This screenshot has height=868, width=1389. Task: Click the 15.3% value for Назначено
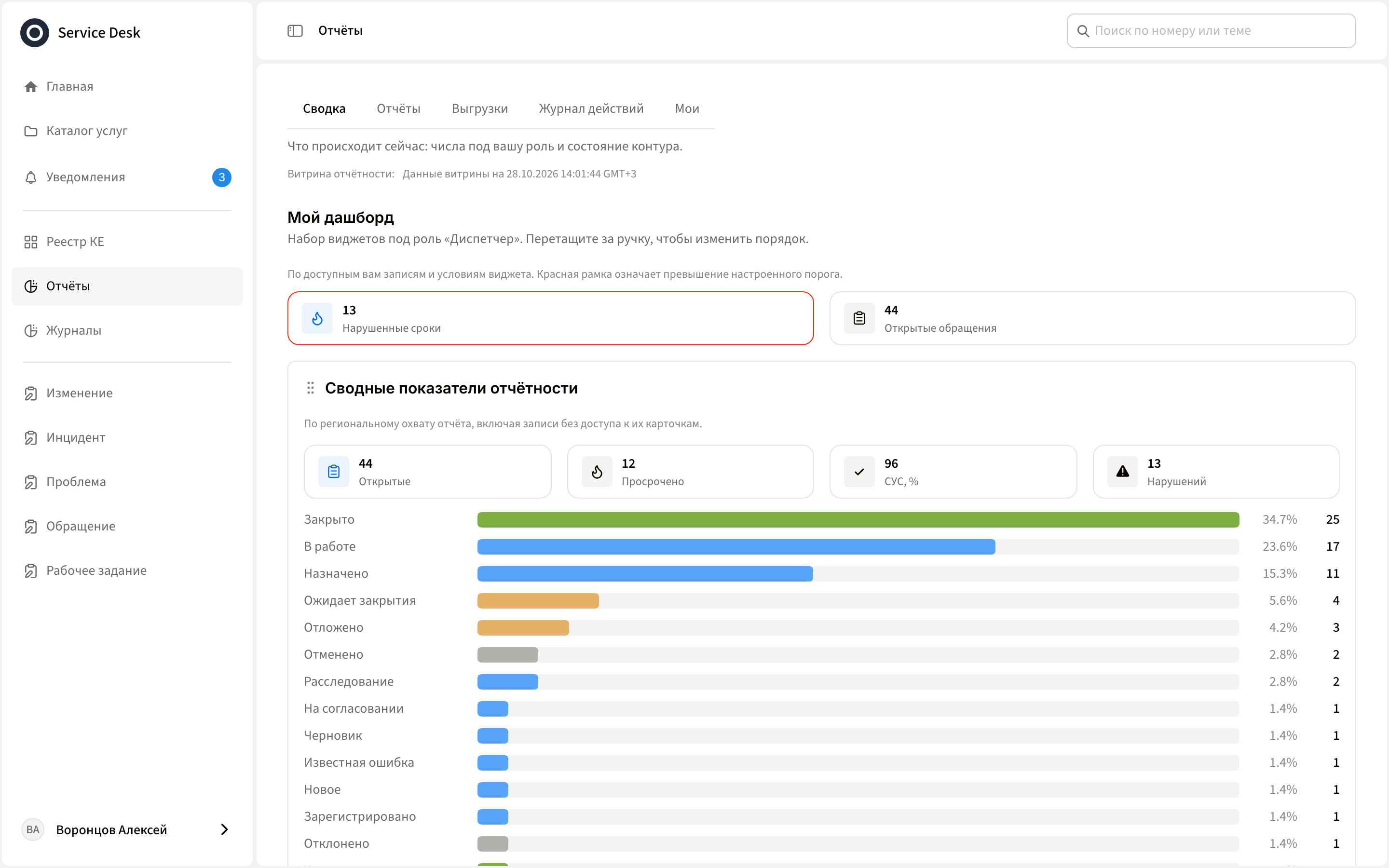coord(1280,573)
